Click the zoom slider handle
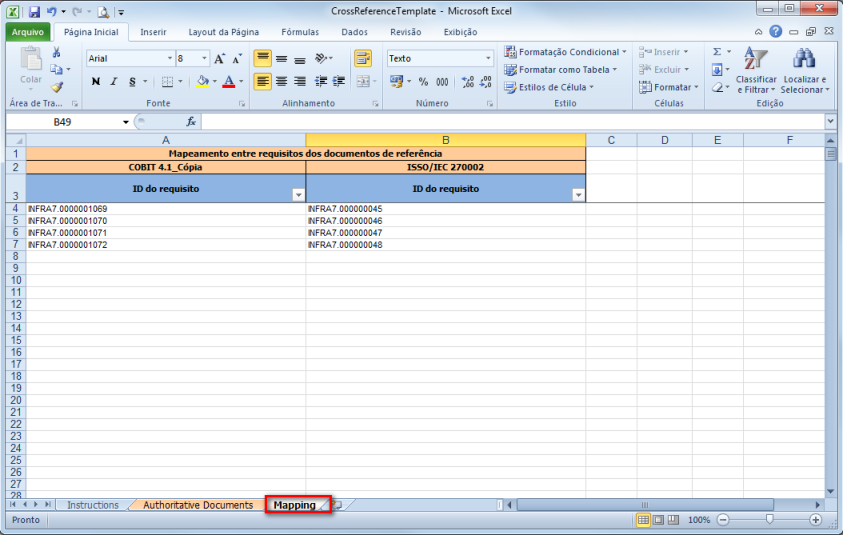 pyautogui.click(x=769, y=519)
